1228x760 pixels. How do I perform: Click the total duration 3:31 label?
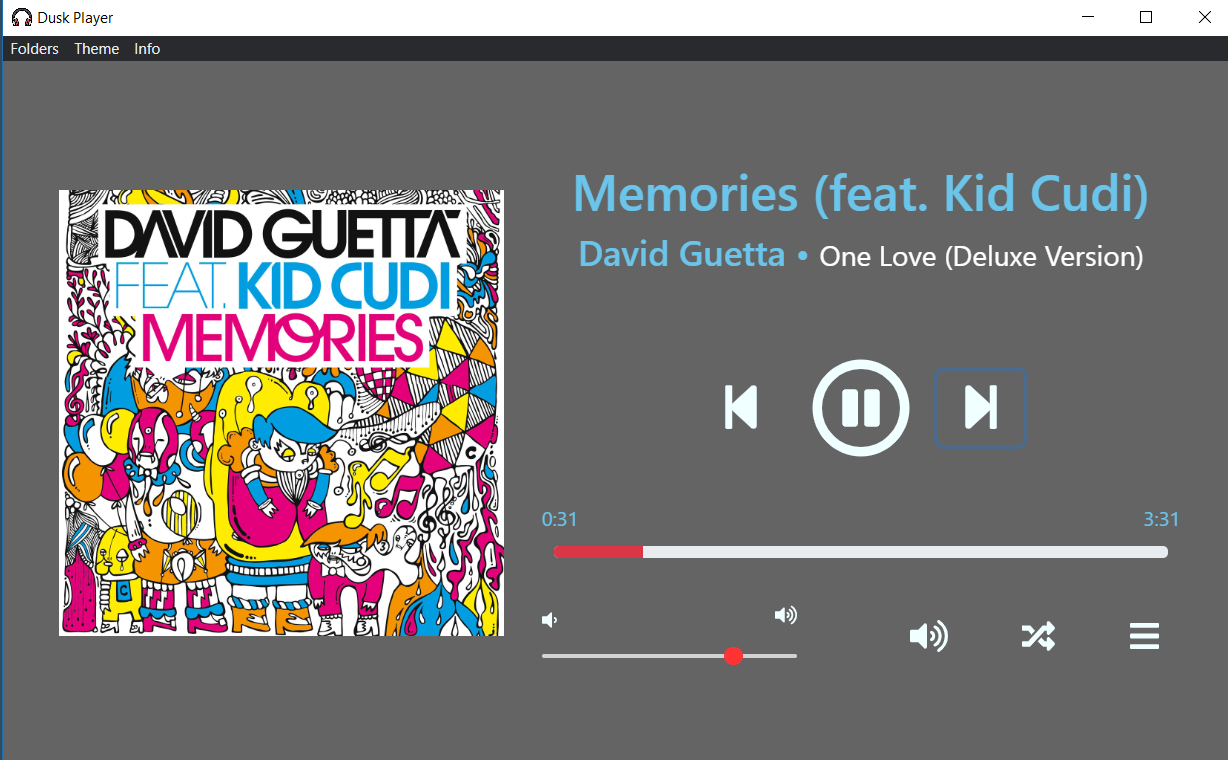click(1161, 520)
